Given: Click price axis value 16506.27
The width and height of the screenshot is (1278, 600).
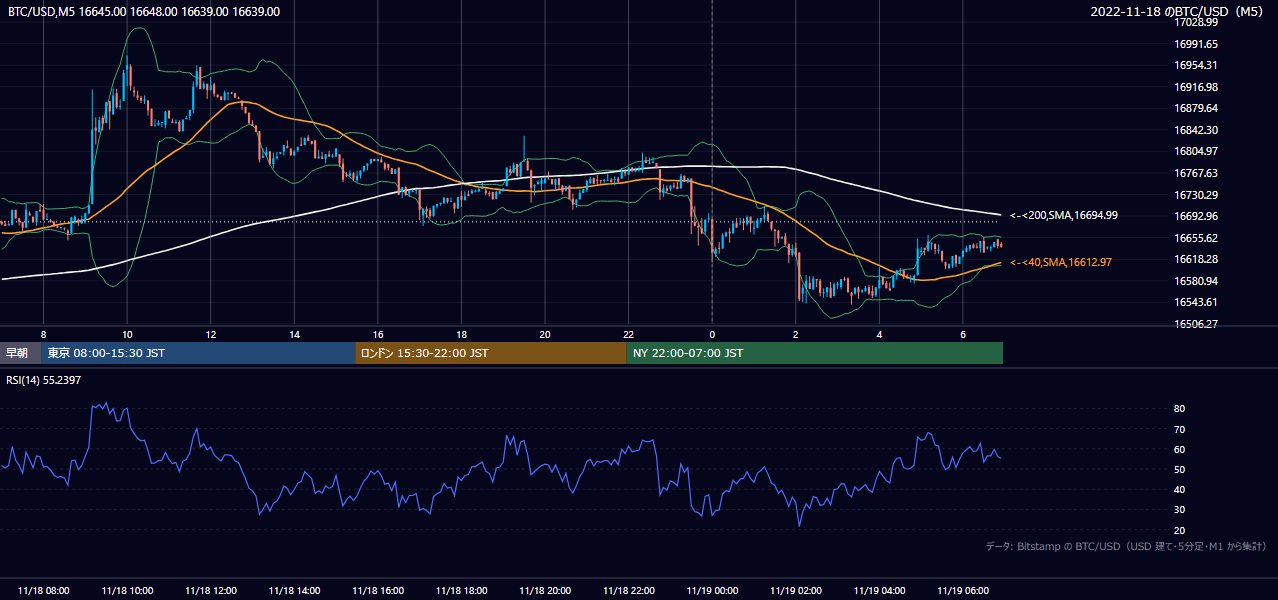Looking at the screenshot, I should pos(1196,324).
